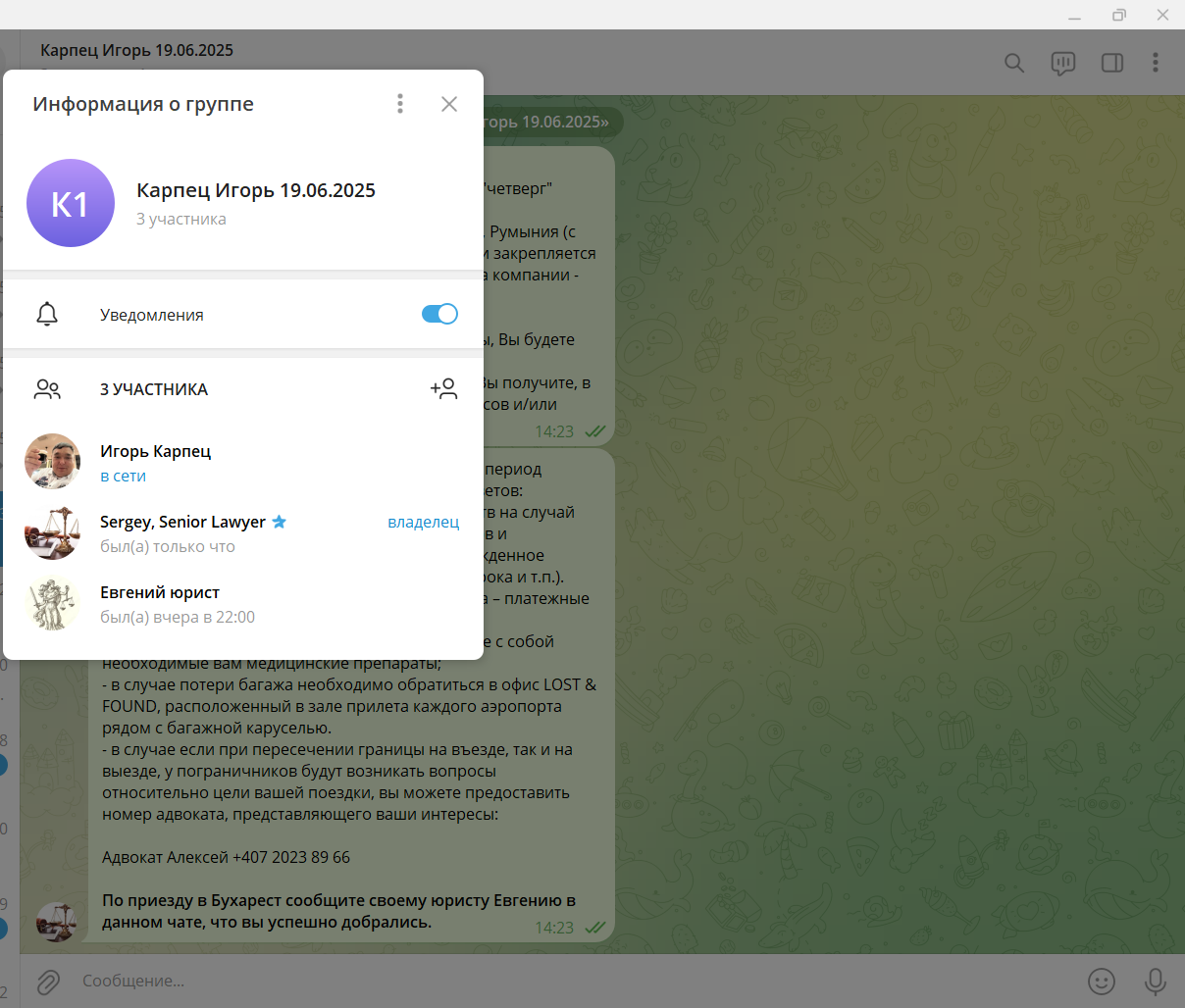Attach a file using paperclip icon
Viewport: 1185px width, 1008px height.
48,981
